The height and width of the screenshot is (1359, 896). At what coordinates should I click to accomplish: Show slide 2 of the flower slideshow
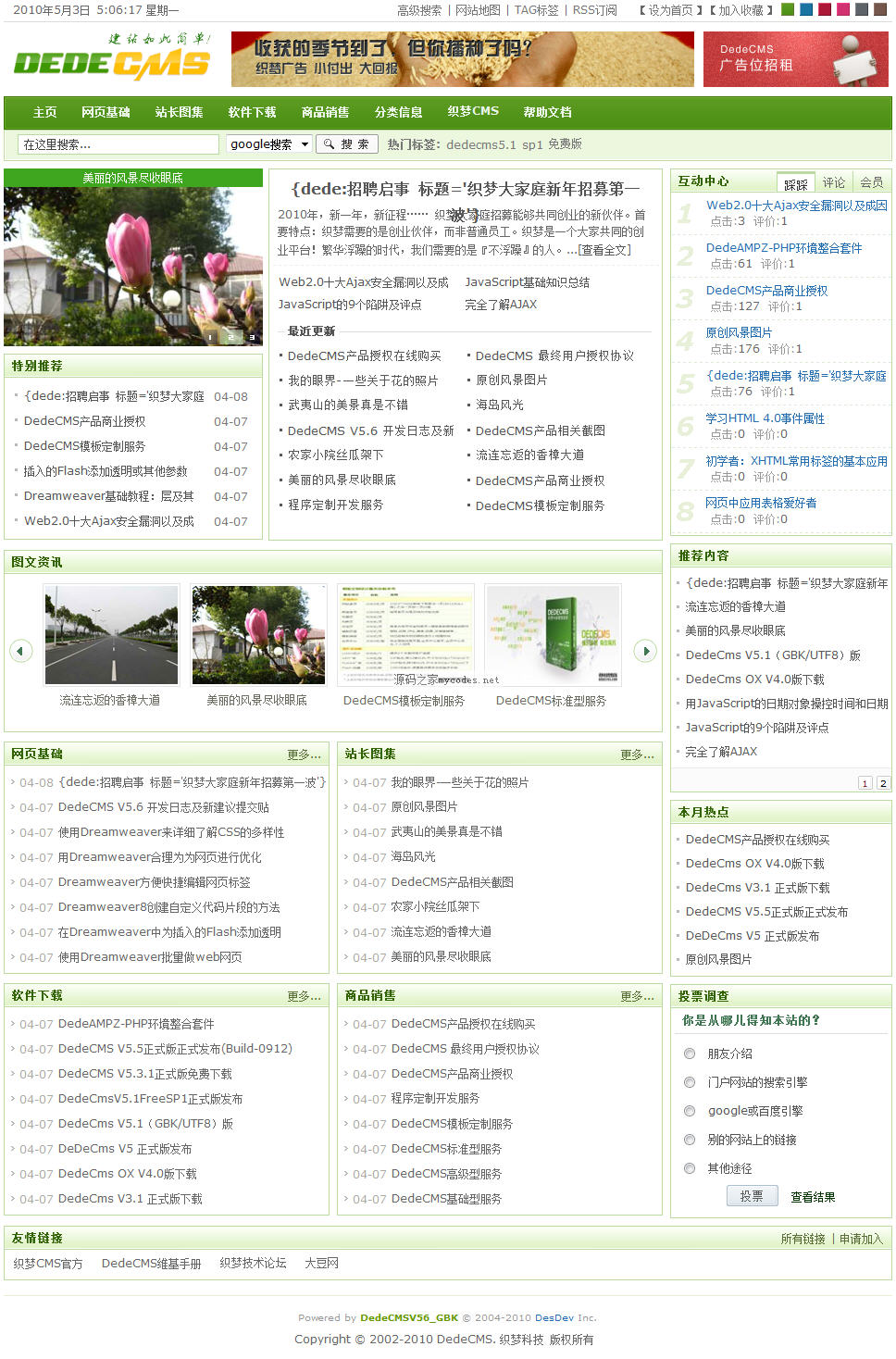231,337
